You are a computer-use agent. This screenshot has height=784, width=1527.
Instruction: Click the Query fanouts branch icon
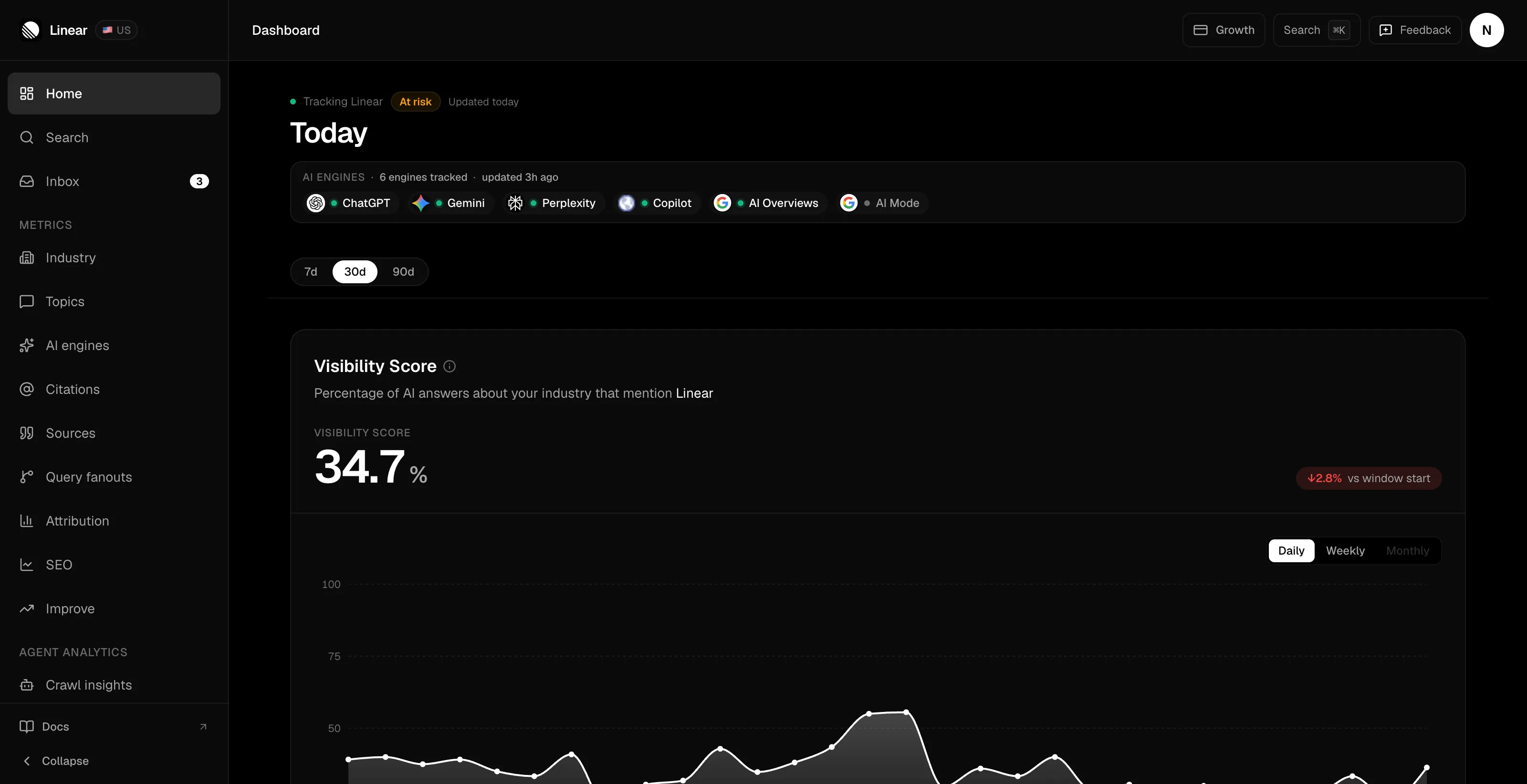click(27, 477)
